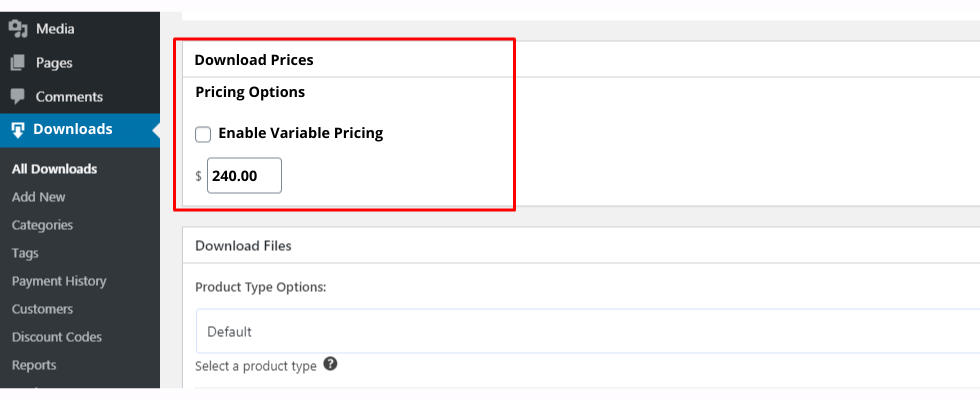Open download Categories link
This screenshot has width=980, height=400.
coord(42,225)
